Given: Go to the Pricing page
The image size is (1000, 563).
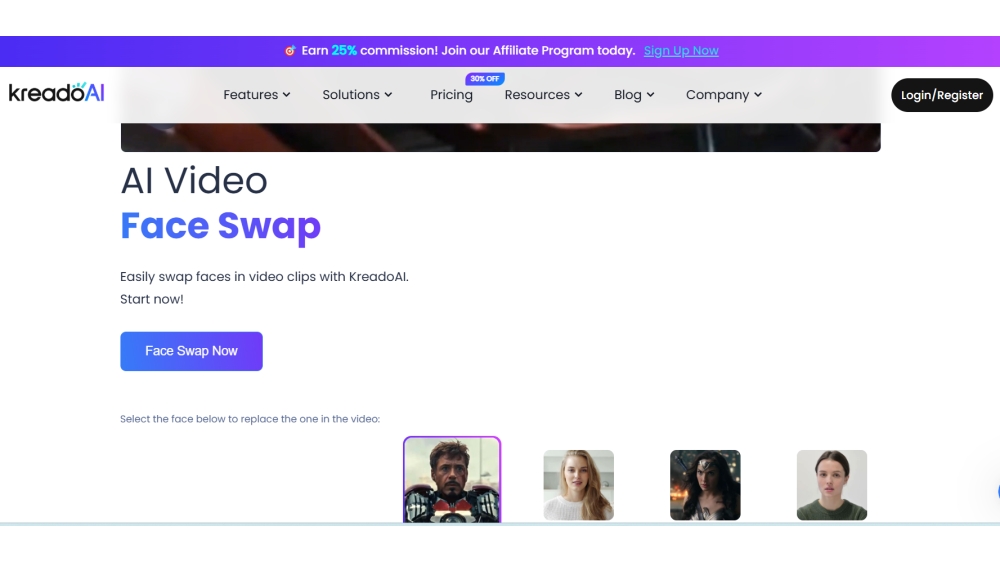Looking at the screenshot, I should [452, 95].
